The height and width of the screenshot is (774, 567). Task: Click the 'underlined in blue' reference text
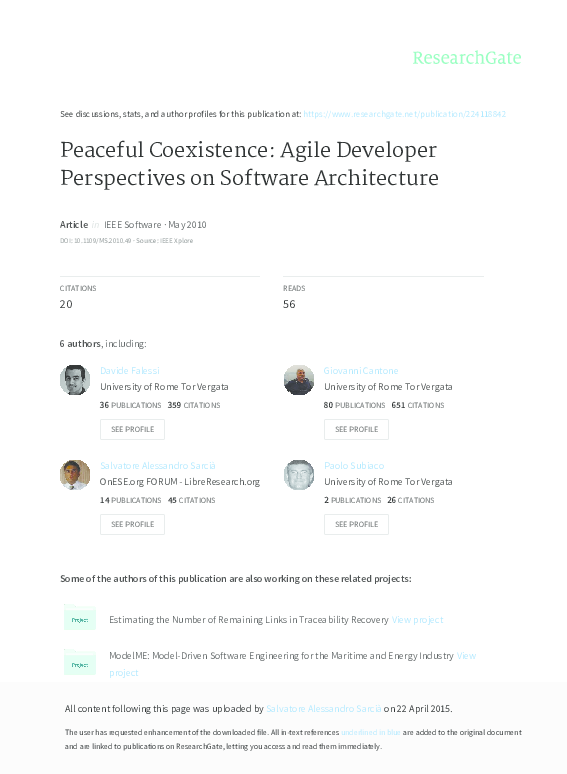point(371,732)
